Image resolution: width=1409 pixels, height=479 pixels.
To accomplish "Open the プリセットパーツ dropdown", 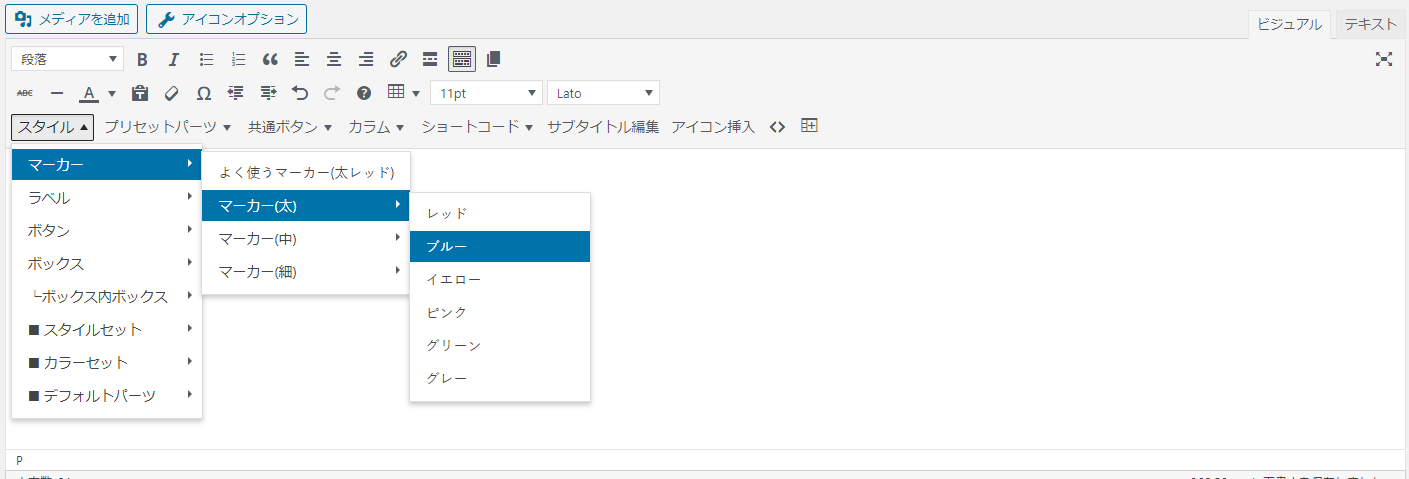I will [x=168, y=127].
